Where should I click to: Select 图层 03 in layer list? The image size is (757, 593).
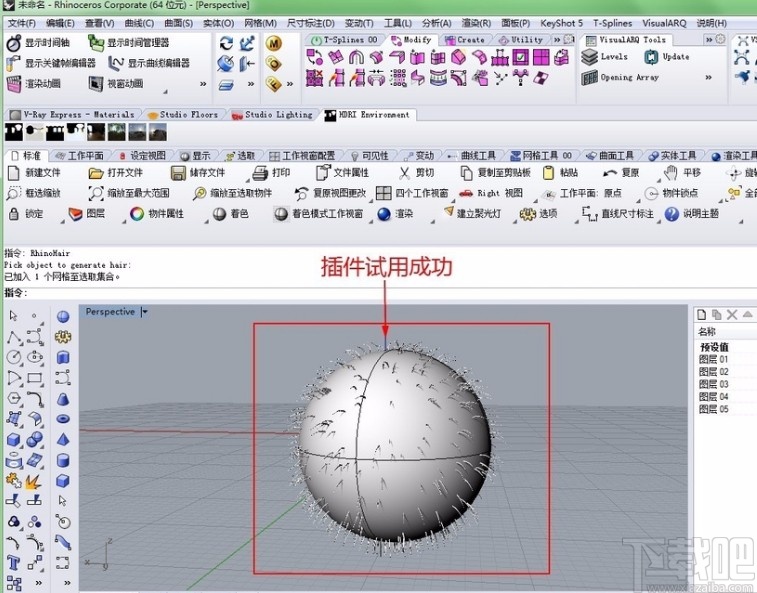[x=714, y=384]
